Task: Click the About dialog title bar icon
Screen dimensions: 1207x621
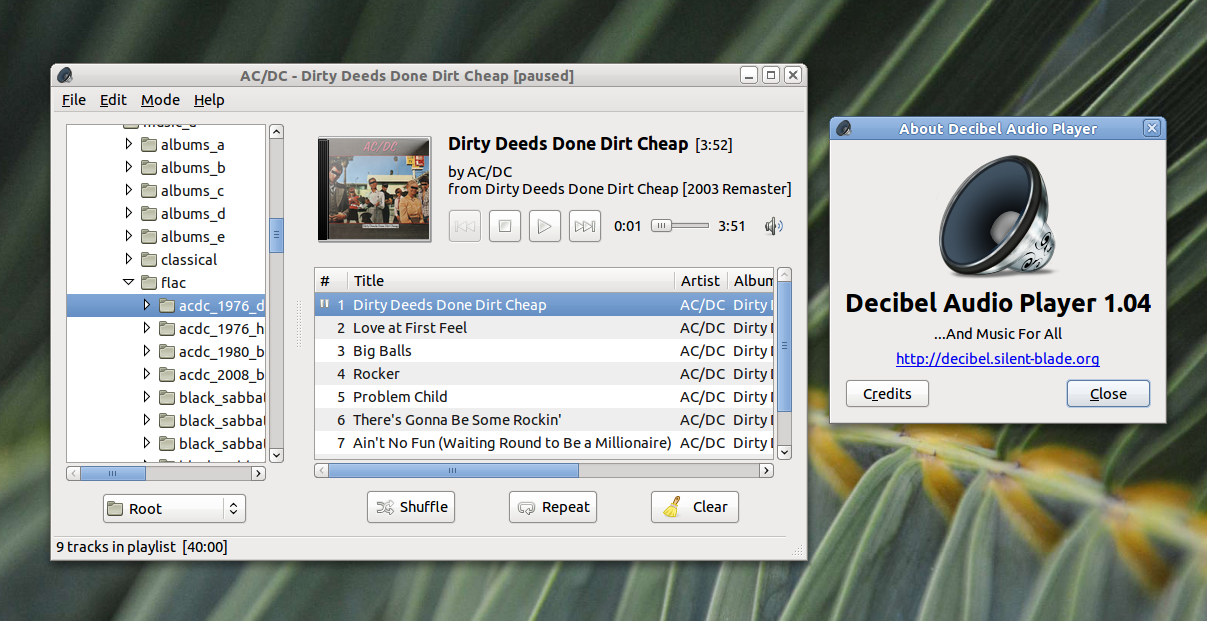Action: (x=844, y=128)
